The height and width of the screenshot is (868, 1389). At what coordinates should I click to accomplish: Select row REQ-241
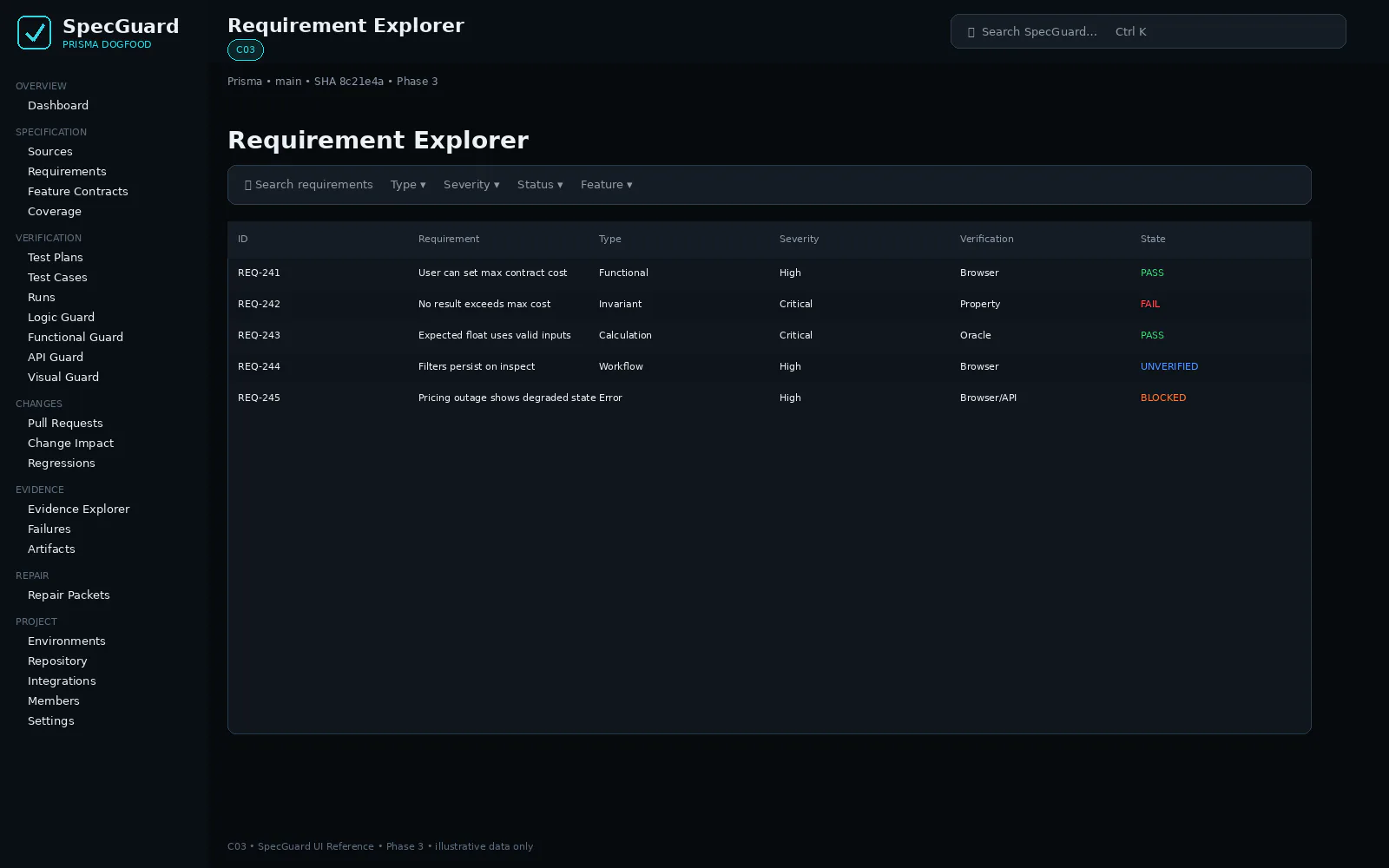click(769, 273)
